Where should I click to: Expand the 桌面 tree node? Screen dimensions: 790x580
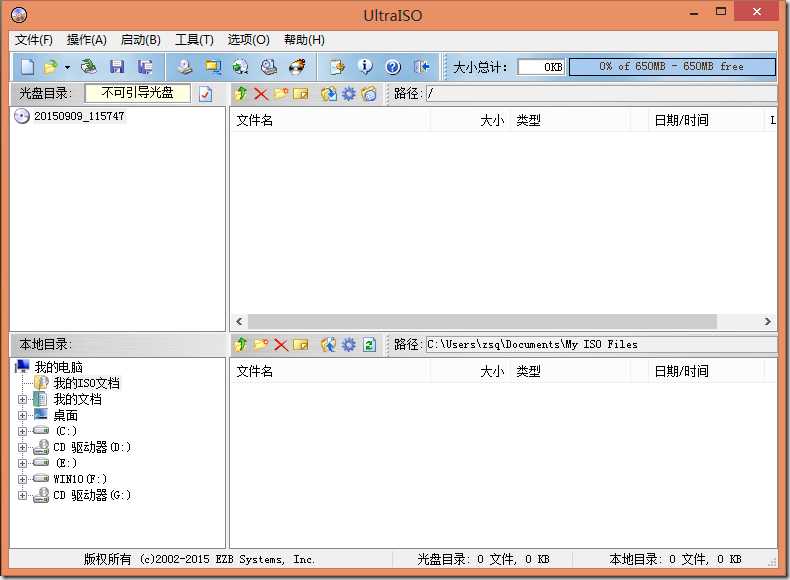point(22,416)
